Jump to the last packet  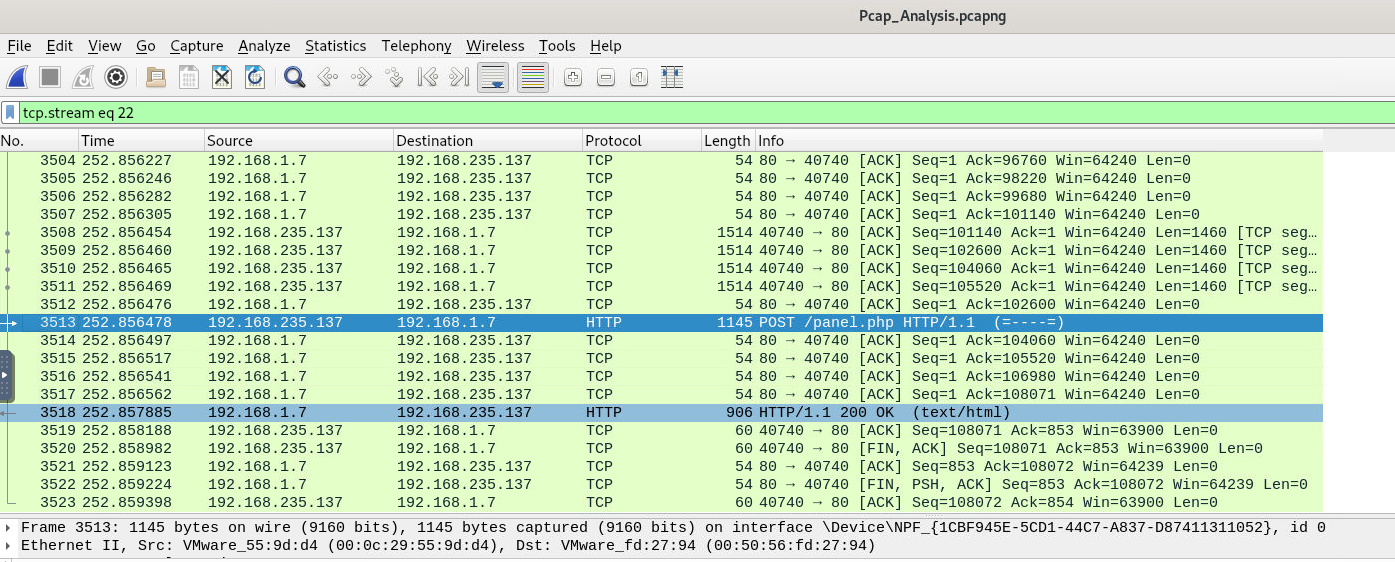click(x=459, y=77)
